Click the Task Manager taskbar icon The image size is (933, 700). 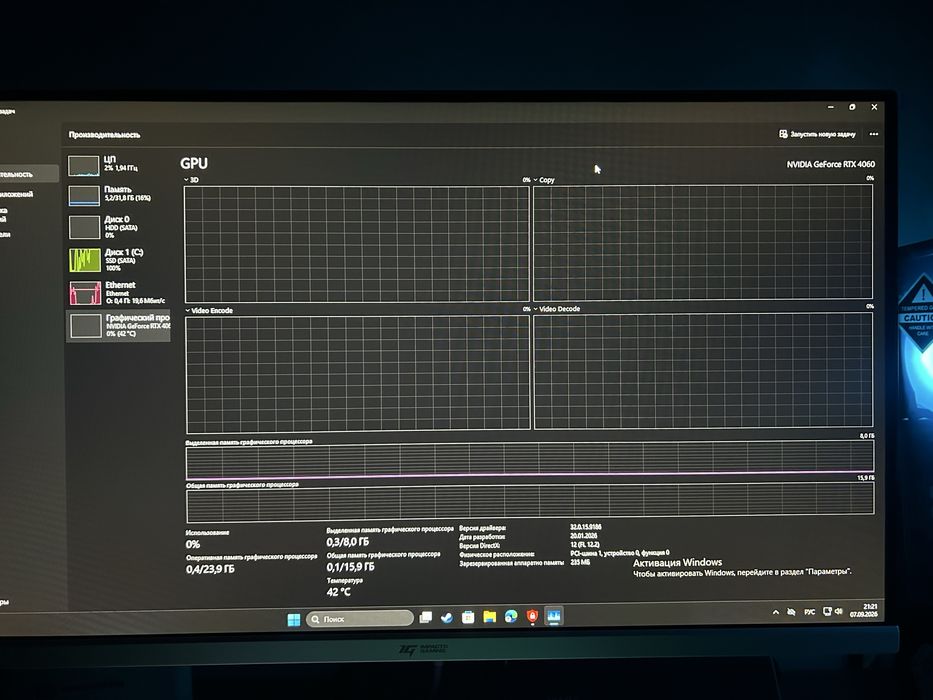[553, 615]
